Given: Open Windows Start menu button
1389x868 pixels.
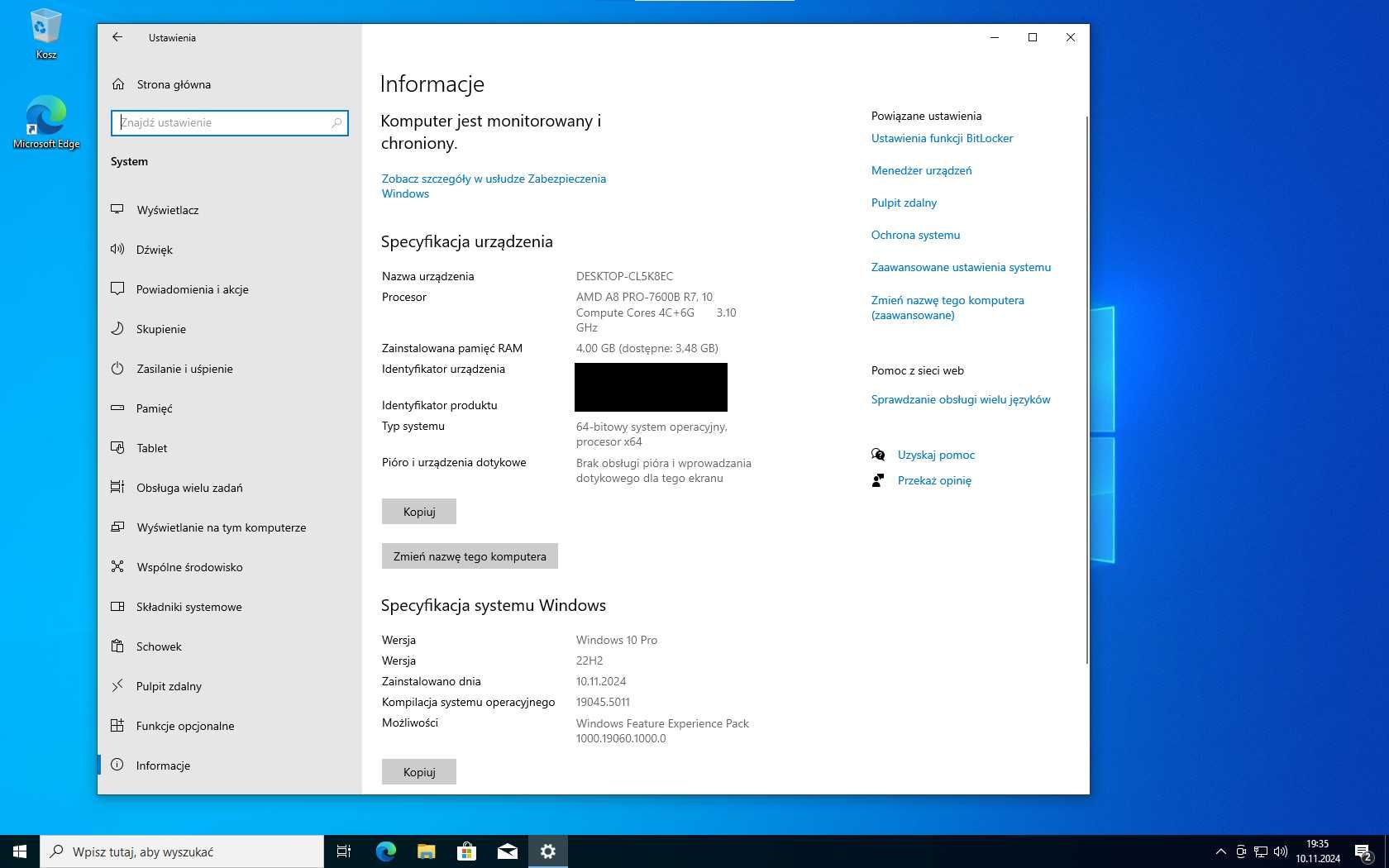Looking at the screenshot, I should [20, 851].
